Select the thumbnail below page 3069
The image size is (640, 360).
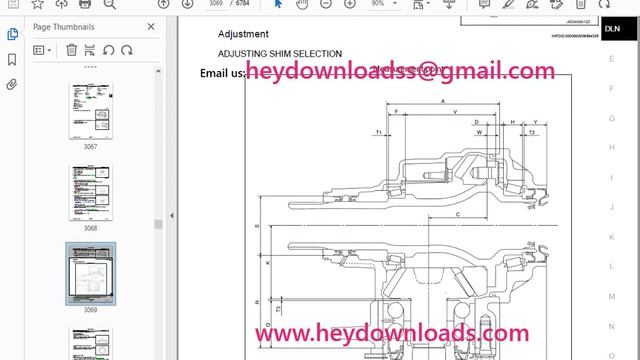pyautogui.click(x=91, y=344)
